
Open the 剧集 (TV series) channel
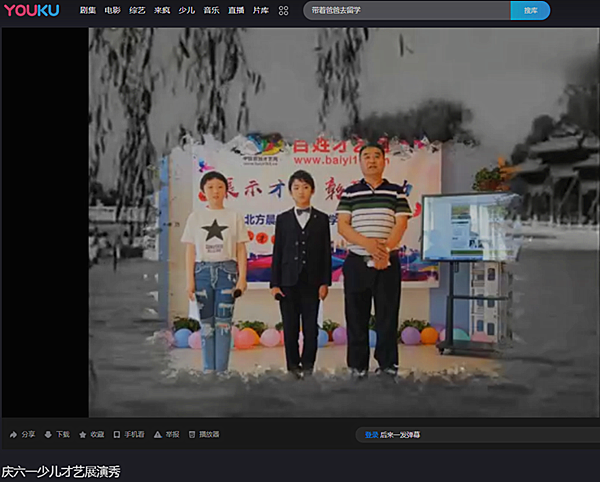click(88, 10)
